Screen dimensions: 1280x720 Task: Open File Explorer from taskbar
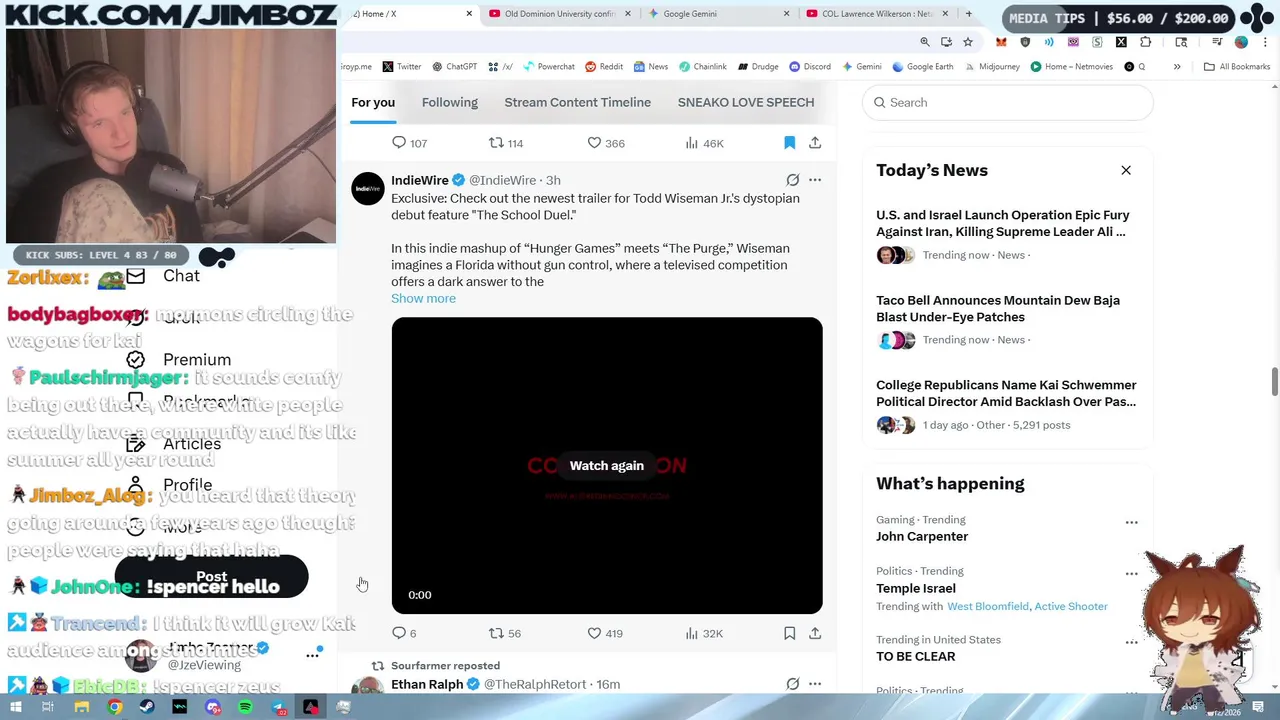pyautogui.click(x=82, y=707)
